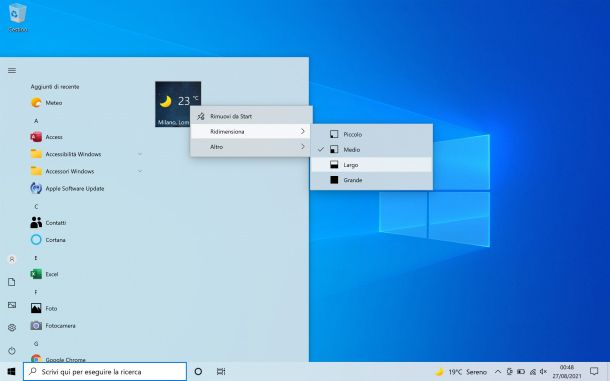The image size is (610, 381).
Task: Click the muted volume tray icon
Action: (543, 372)
